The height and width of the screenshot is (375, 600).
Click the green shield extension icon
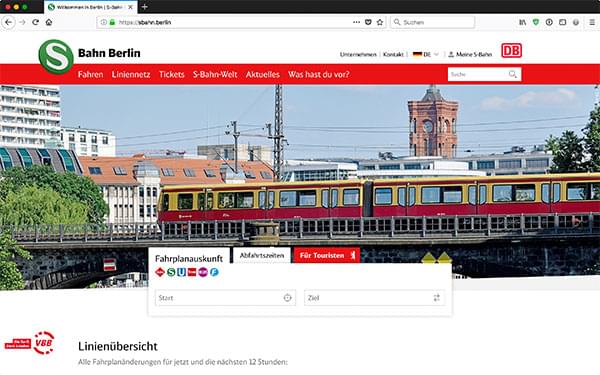click(x=536, y=22)
